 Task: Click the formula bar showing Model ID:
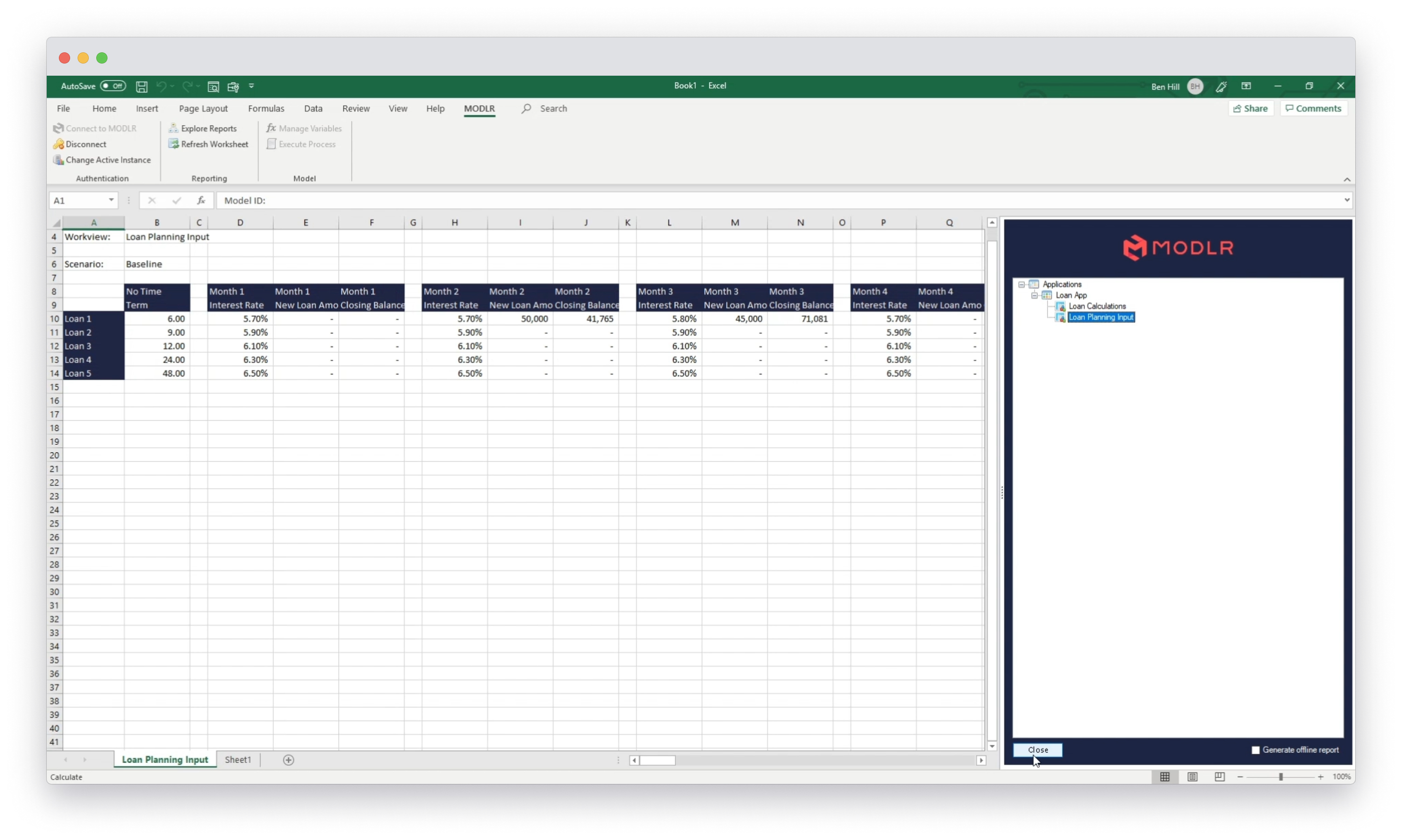coord(779,200)
